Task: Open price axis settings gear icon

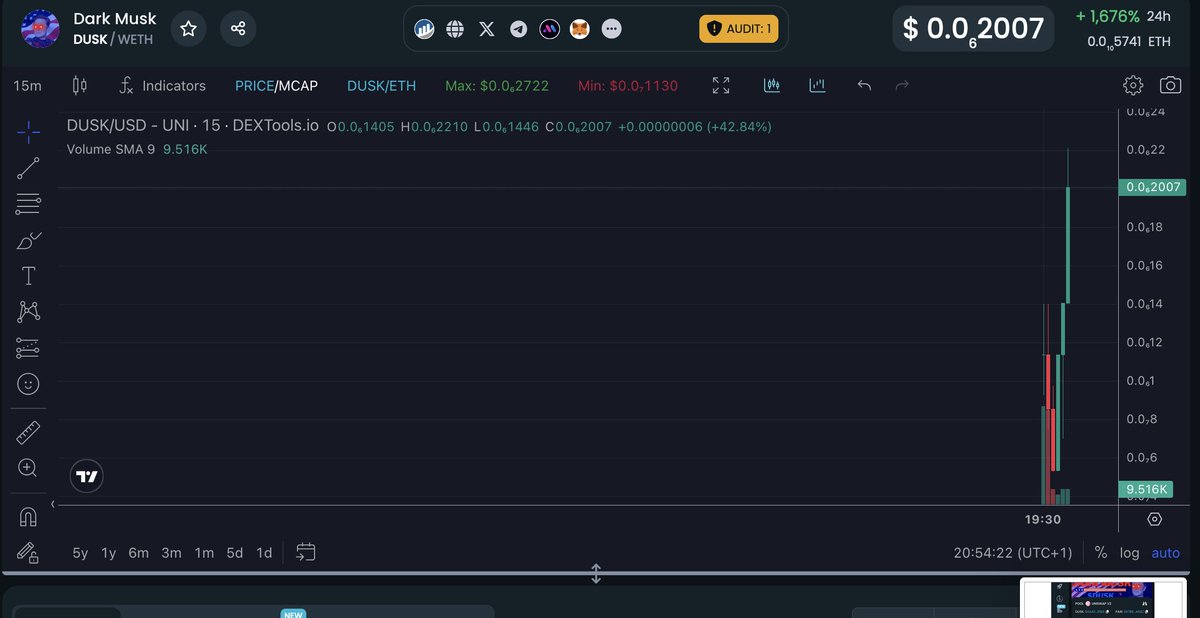Action: tap(1155, 519)
